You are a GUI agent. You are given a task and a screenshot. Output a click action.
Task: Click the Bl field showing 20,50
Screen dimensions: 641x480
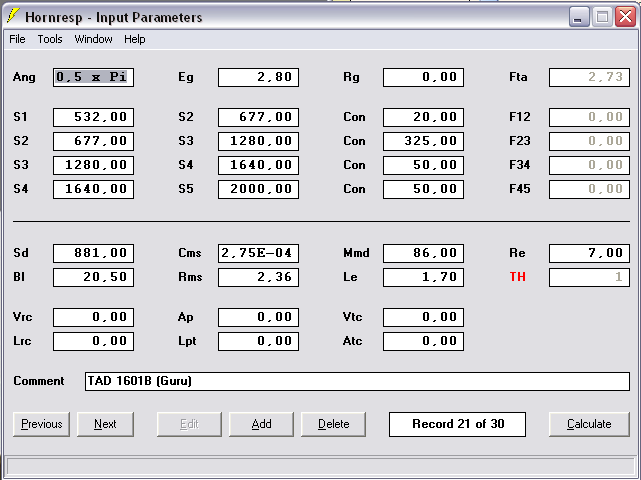[x=94, y=277]
